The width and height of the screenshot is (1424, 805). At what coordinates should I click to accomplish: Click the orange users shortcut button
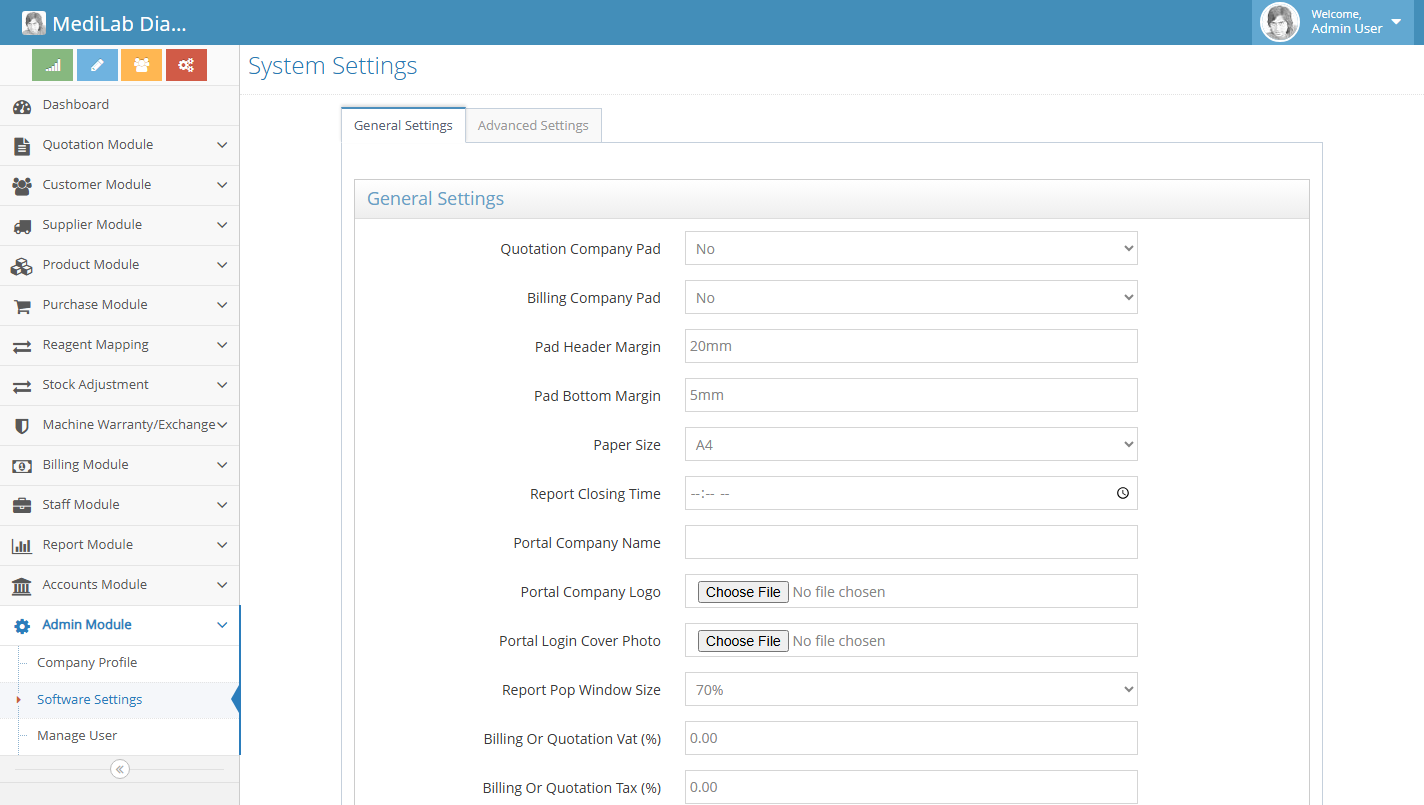point(141,65)
